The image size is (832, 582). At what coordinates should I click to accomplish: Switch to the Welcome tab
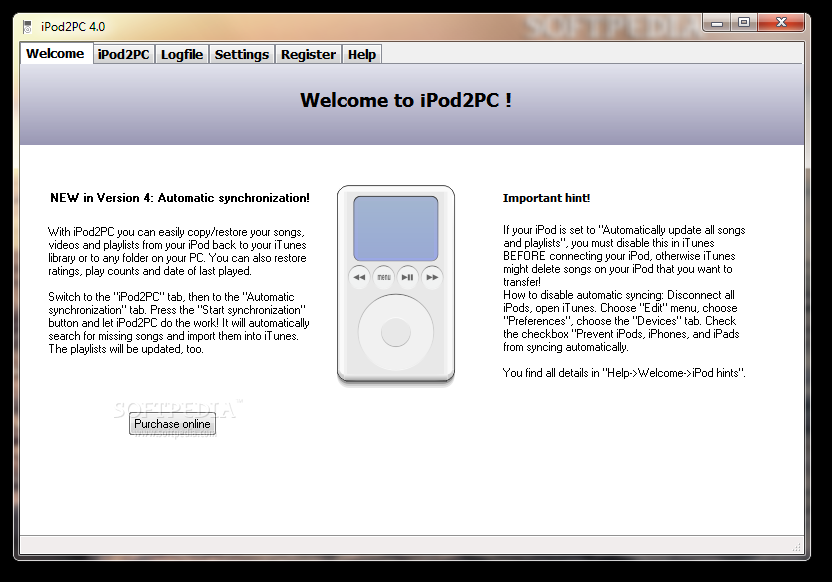[x=55, y=54]
